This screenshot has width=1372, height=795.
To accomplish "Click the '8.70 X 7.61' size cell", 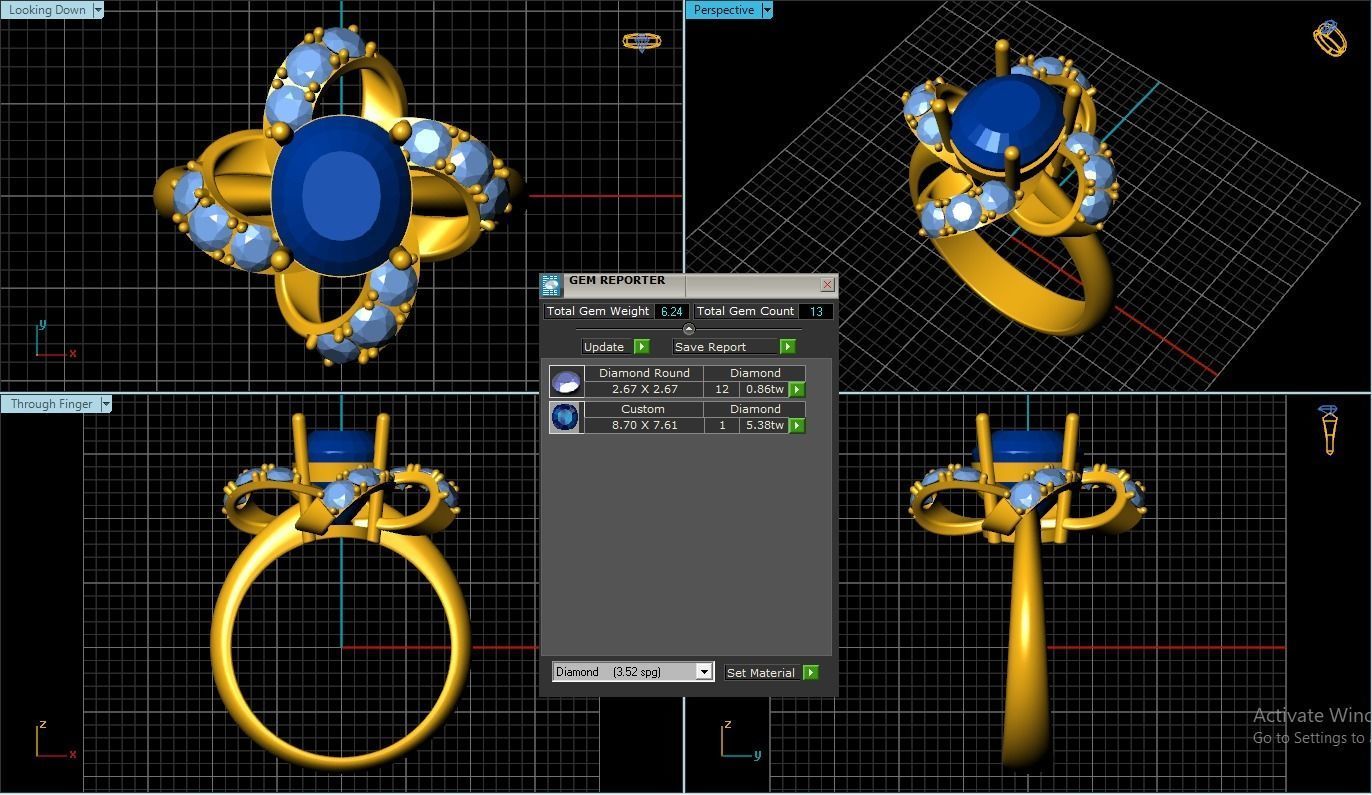I will click(x=644, y=425).
